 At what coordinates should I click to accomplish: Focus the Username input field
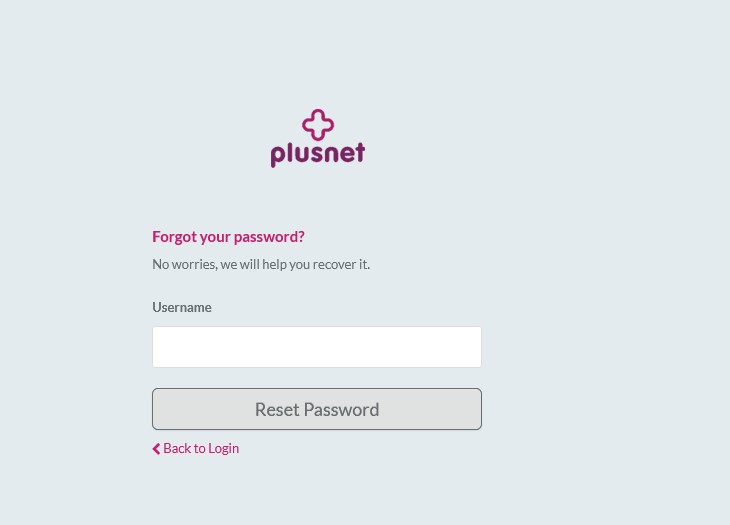(x=317, y=347)
